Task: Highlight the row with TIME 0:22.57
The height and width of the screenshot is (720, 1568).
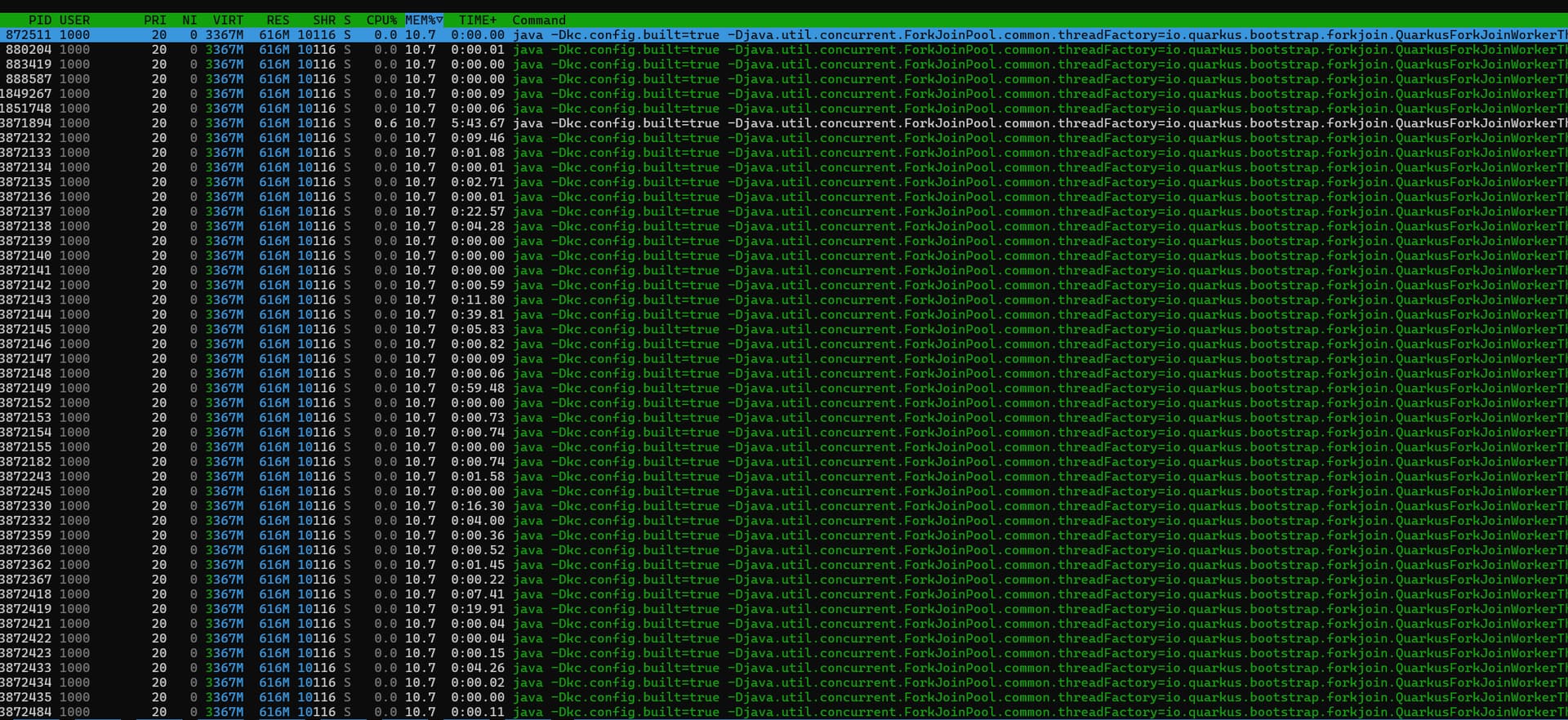Action: click(x=478, y=211)
